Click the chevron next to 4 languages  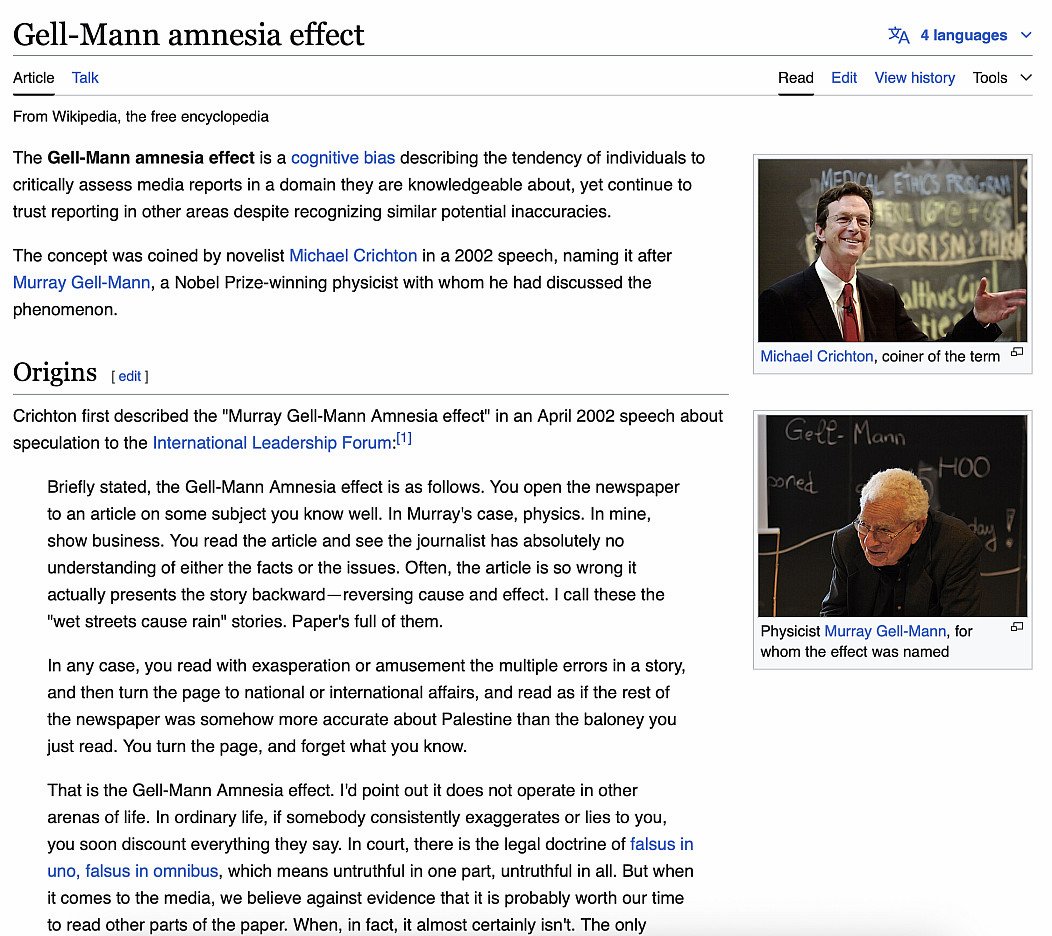[x=1025, y=35]
